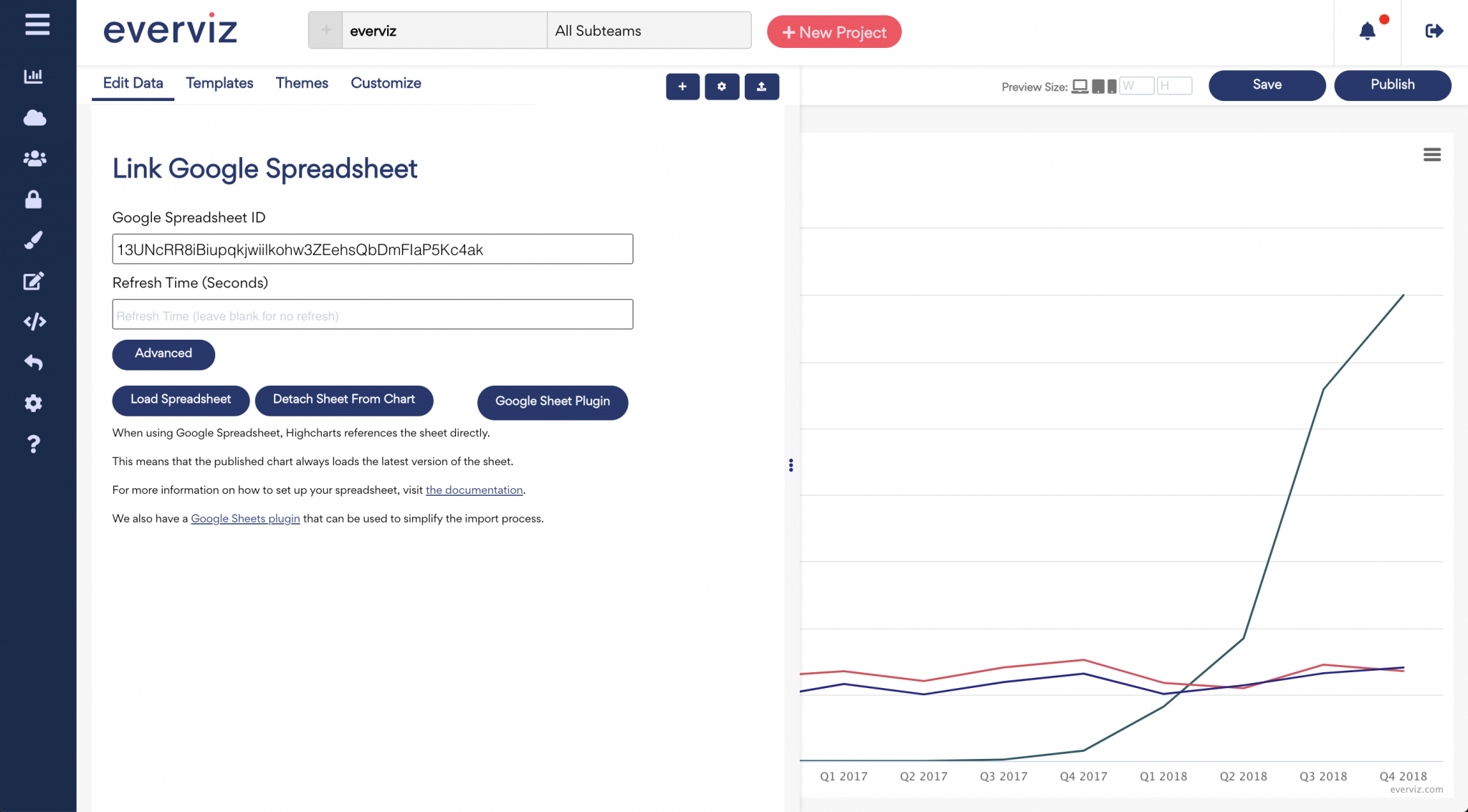The width and height of the screenshot is (1468, 812).
Task: Open the chart context menu on the preview
Action: [1431, 155]
